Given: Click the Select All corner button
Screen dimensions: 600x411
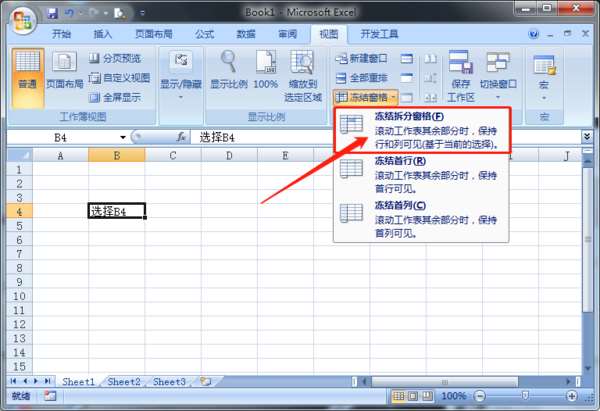Looking at the screenshot, I should click(20, 155).
